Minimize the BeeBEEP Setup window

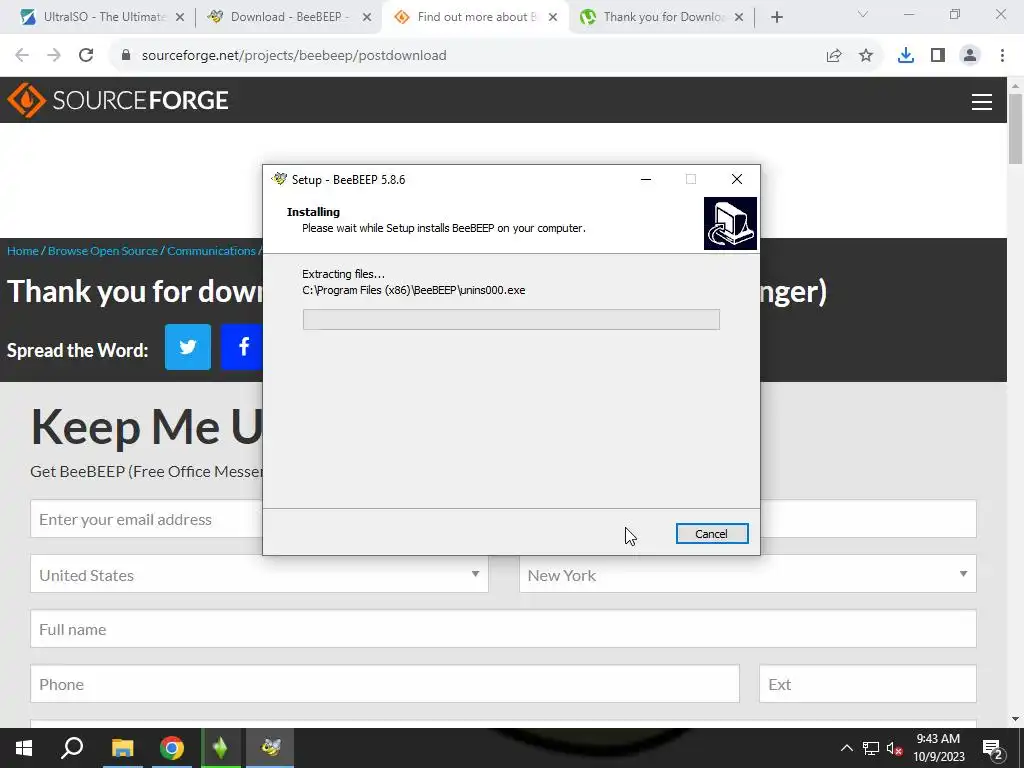(x=646, y=179)
